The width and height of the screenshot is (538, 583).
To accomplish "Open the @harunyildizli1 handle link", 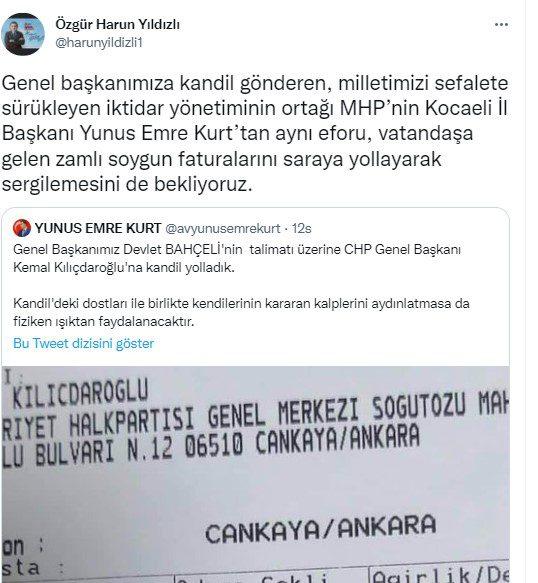I will pos(99,42).
